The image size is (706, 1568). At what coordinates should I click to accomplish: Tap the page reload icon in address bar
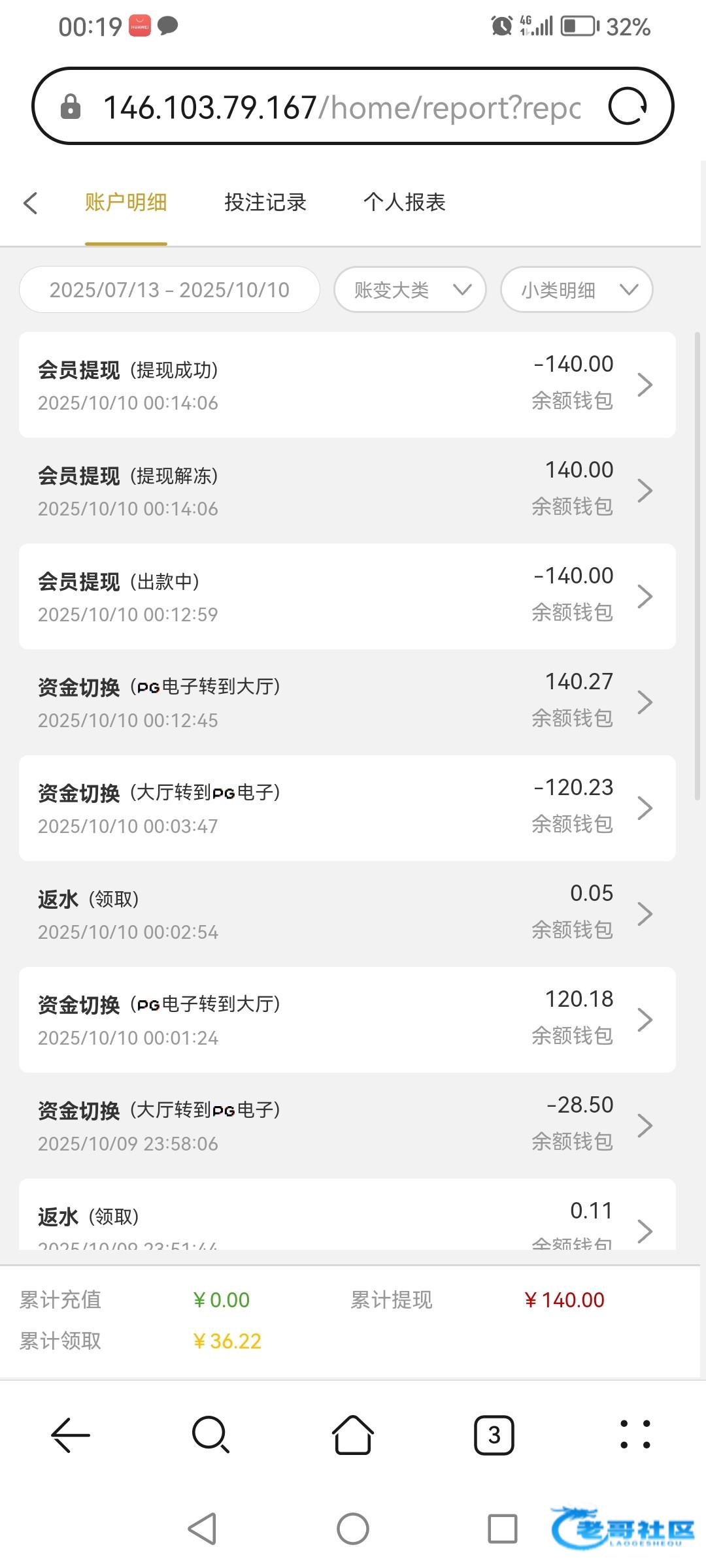point(628,106)
